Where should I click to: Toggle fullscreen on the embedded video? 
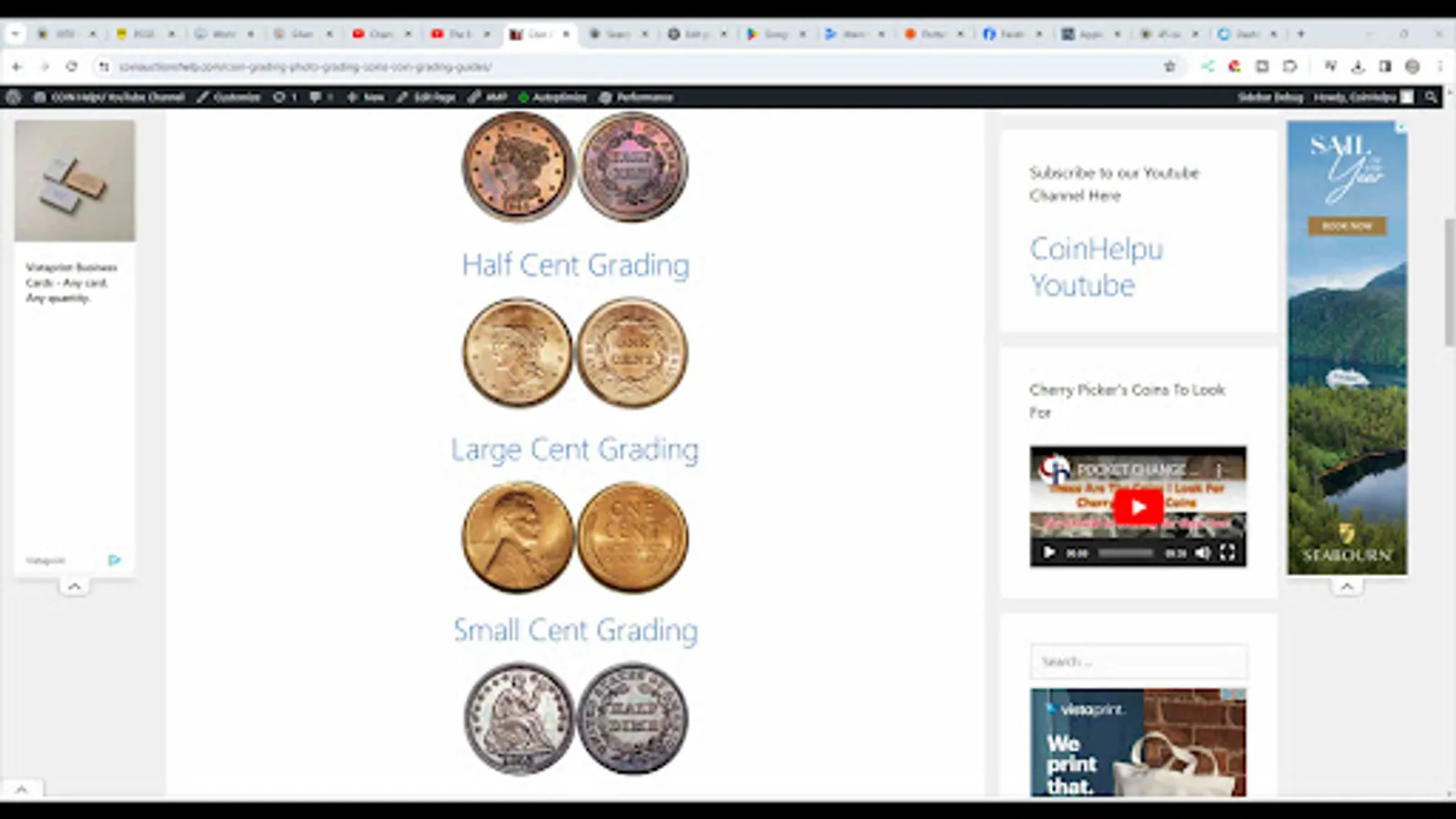[x=1228, y=552]
